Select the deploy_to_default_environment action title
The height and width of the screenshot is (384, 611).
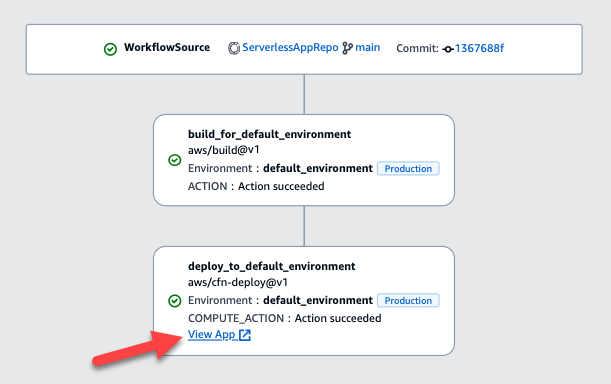[x=272, y=267]
